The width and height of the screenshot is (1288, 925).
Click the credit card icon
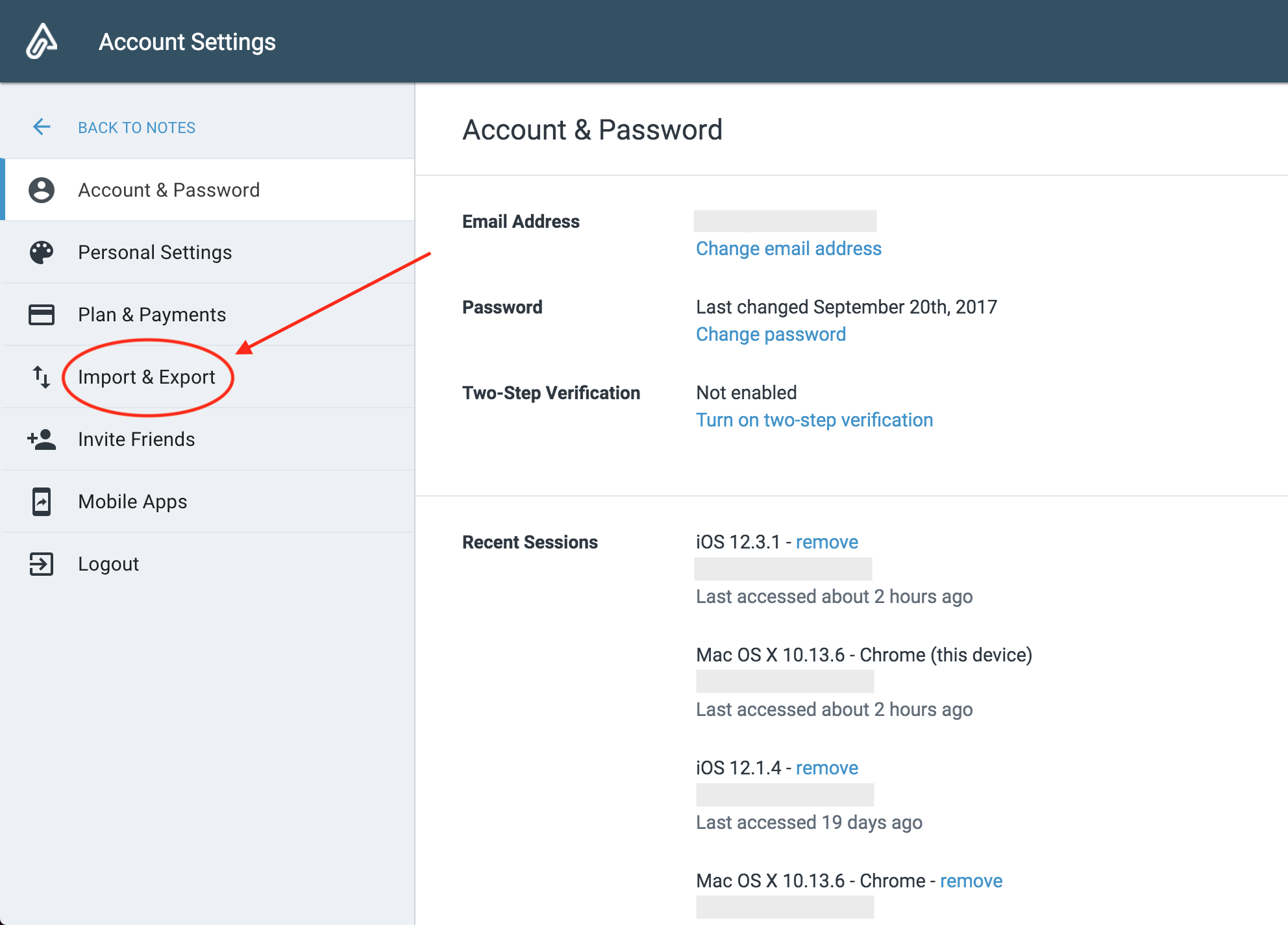42,315
